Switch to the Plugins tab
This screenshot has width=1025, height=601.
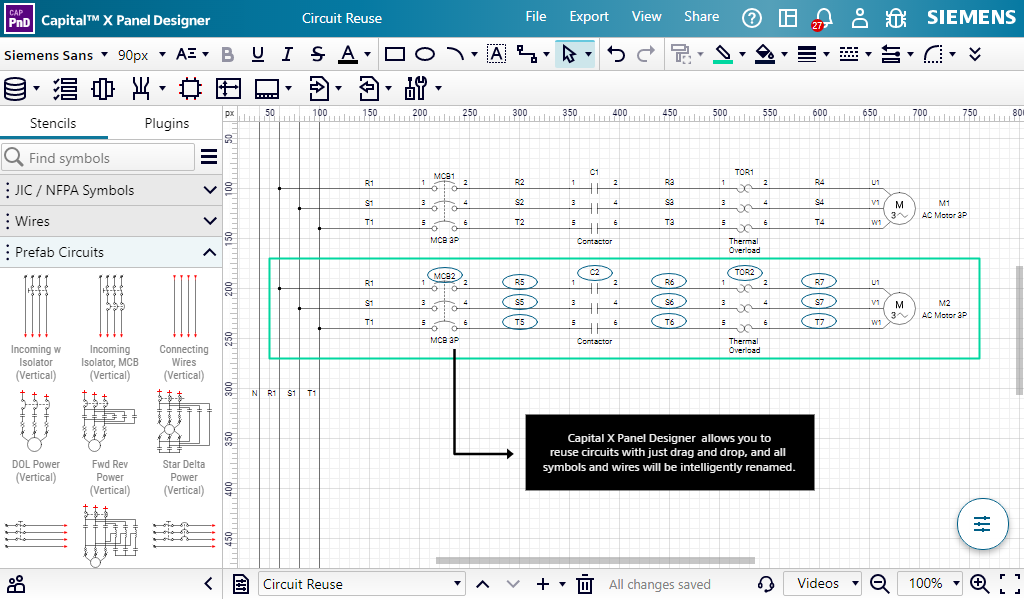(167, 124)
